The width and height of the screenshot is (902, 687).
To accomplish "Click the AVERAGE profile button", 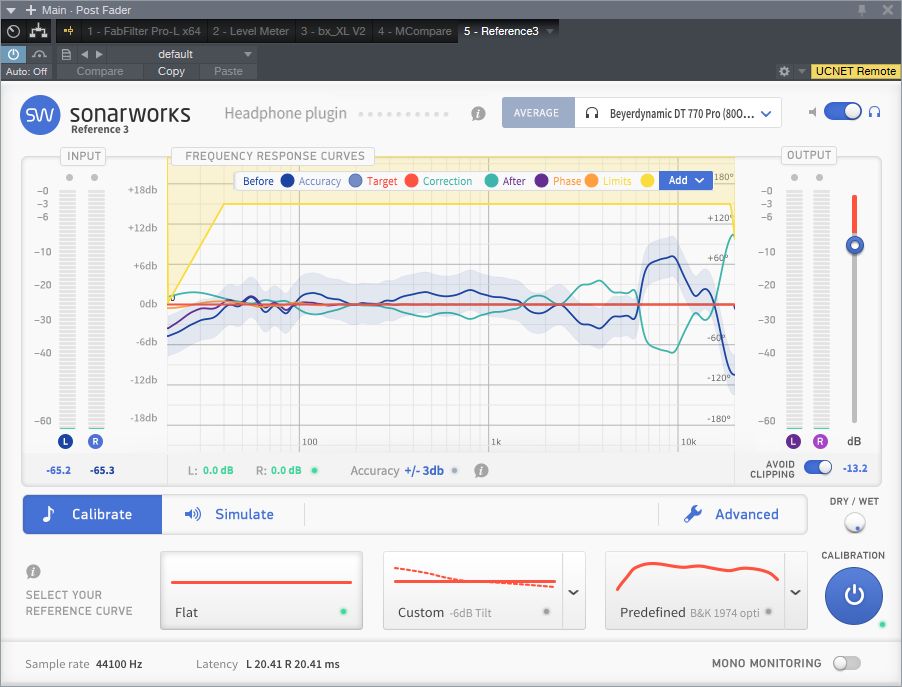I will pyautogui.click(x=536, y=113).
